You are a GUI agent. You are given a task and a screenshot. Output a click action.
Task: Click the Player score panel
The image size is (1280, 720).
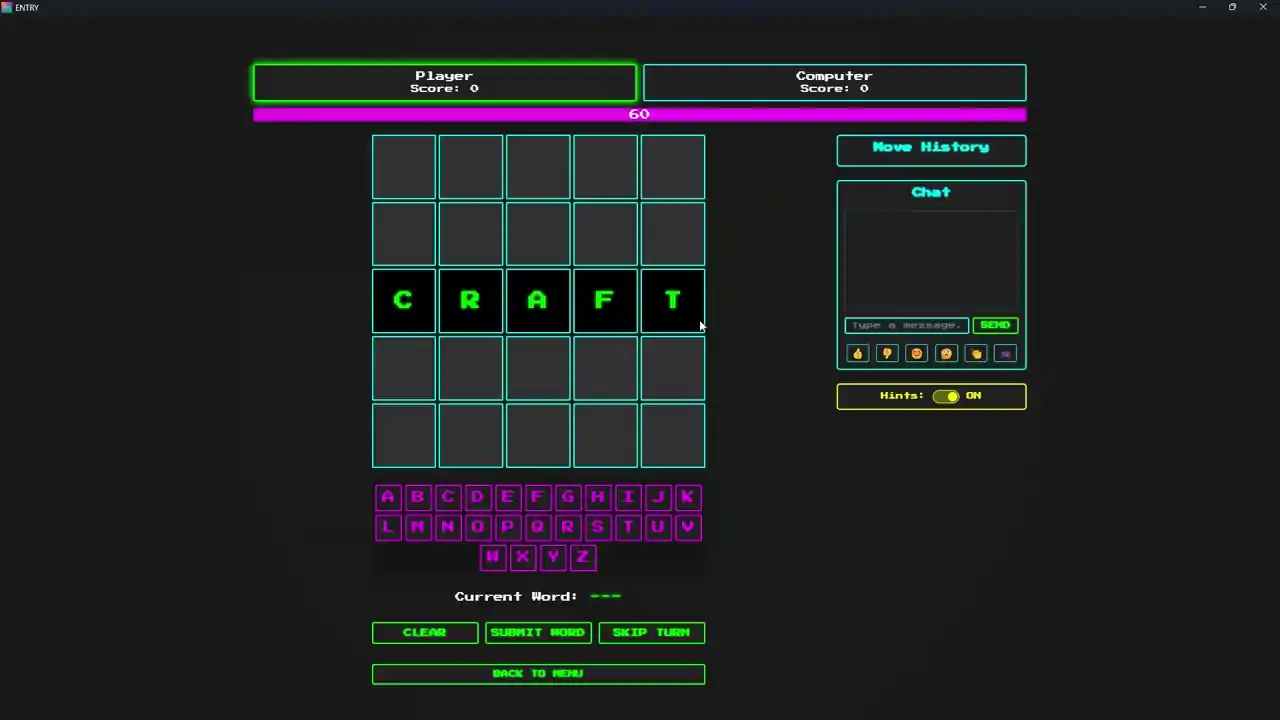445,83
